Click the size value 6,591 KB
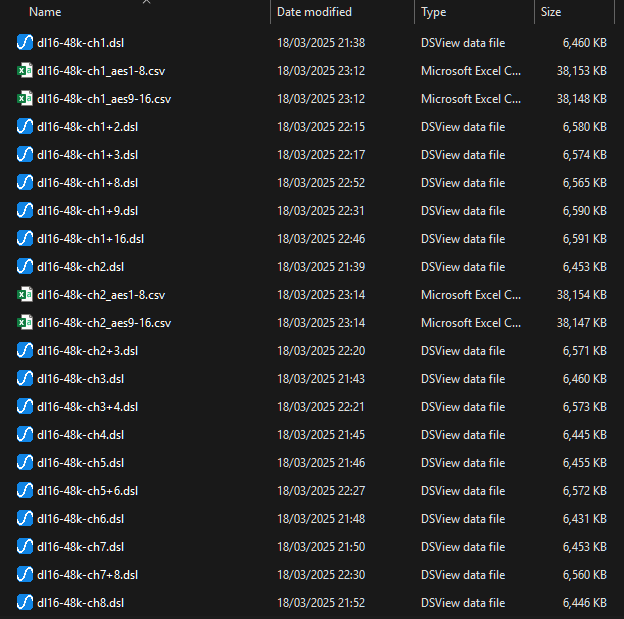 585,238
